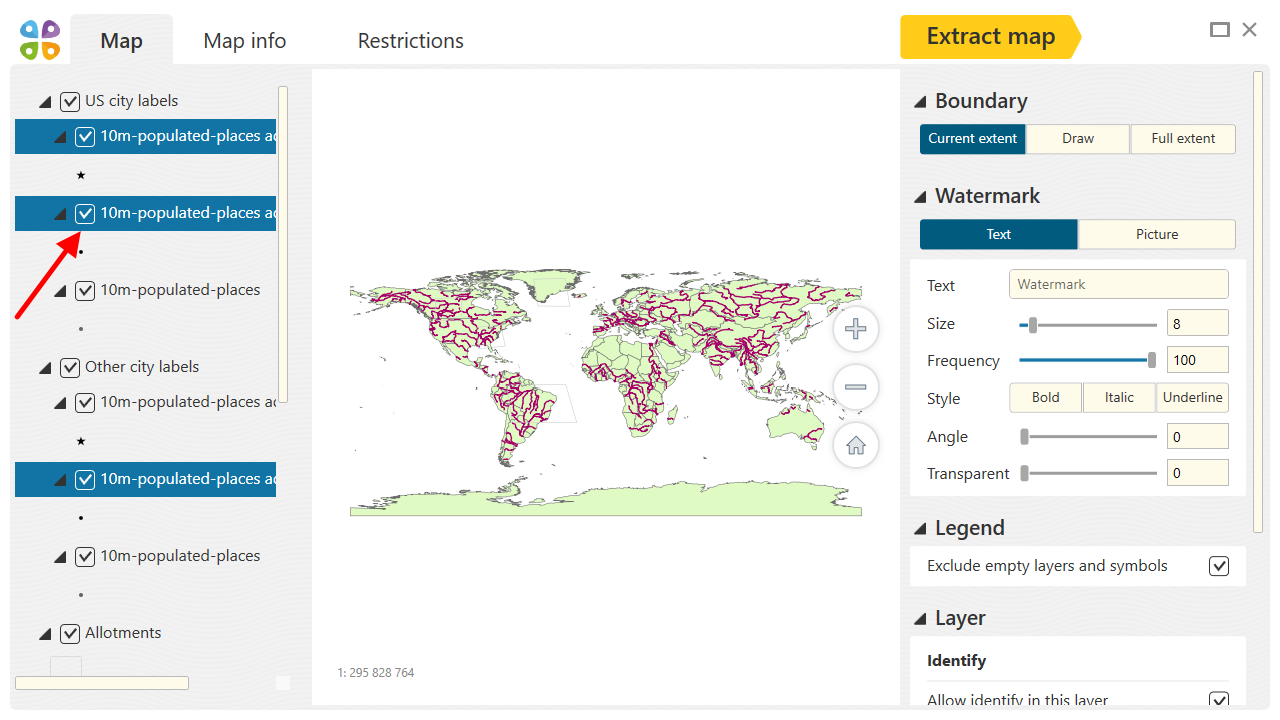Switch watermark type to Picture
The image size is (1280, 720).
(x=1157, y=234)
